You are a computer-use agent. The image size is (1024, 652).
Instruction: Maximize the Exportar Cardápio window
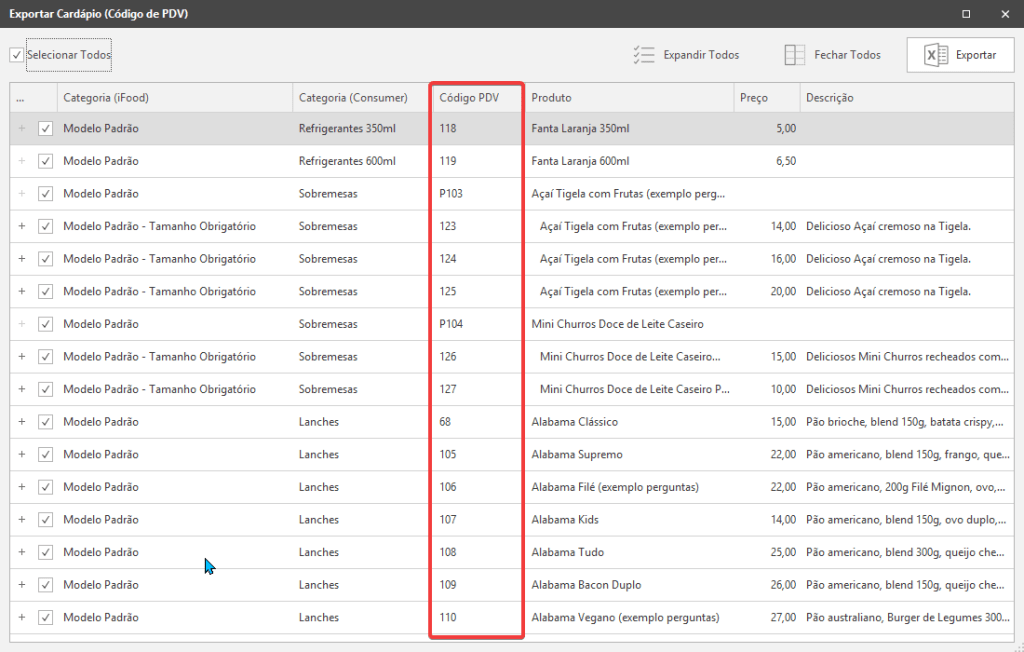[966, 14]
